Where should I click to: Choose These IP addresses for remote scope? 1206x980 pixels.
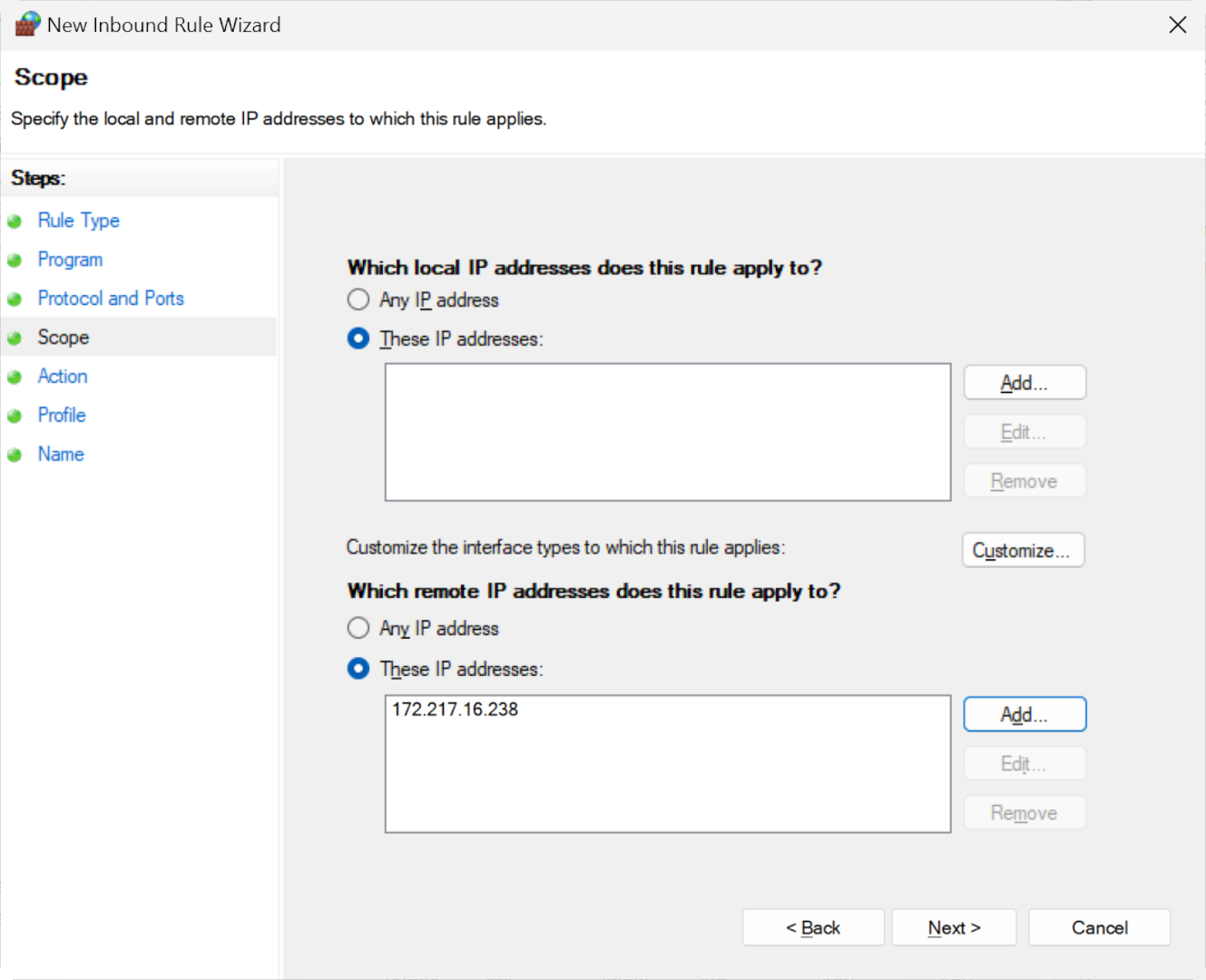[x=358, y=669]
